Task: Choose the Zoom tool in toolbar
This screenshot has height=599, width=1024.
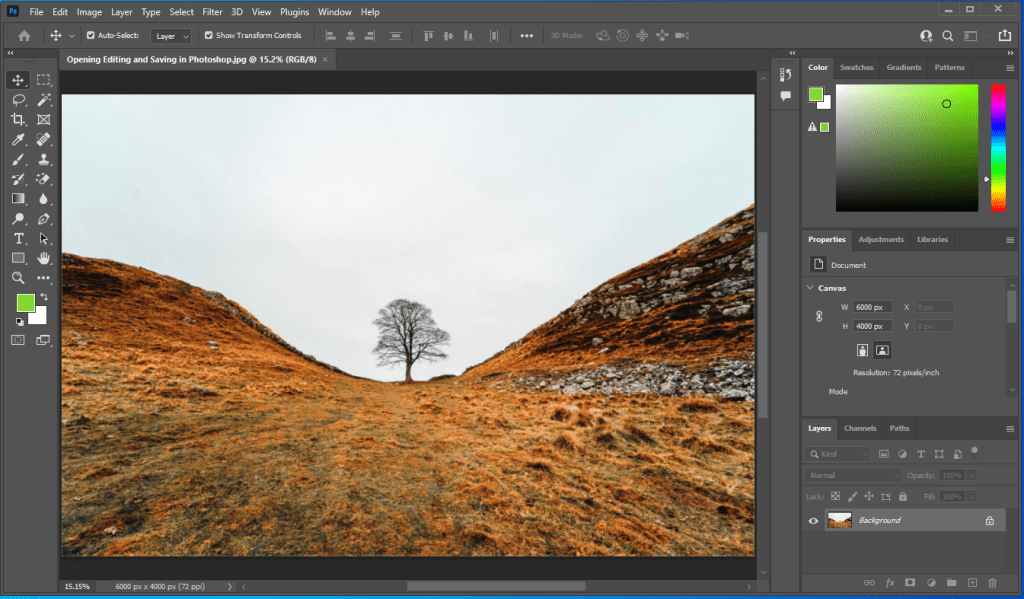Action: tap(18, 278)
